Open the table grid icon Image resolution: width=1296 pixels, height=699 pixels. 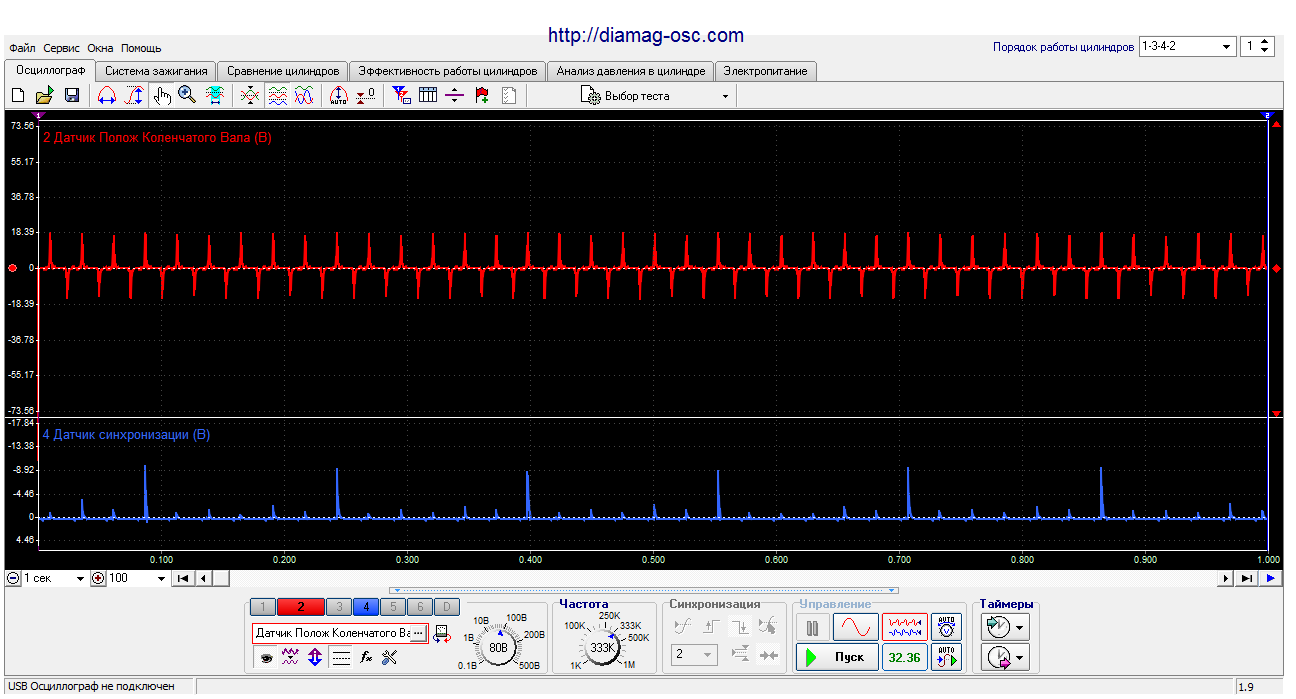click(428, 96)
